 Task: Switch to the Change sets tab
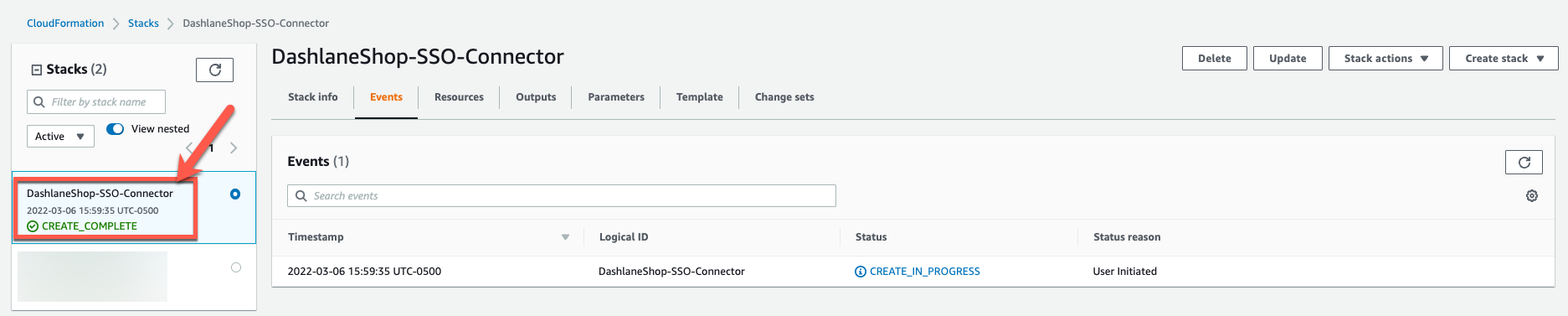click(x=784, y=97)
